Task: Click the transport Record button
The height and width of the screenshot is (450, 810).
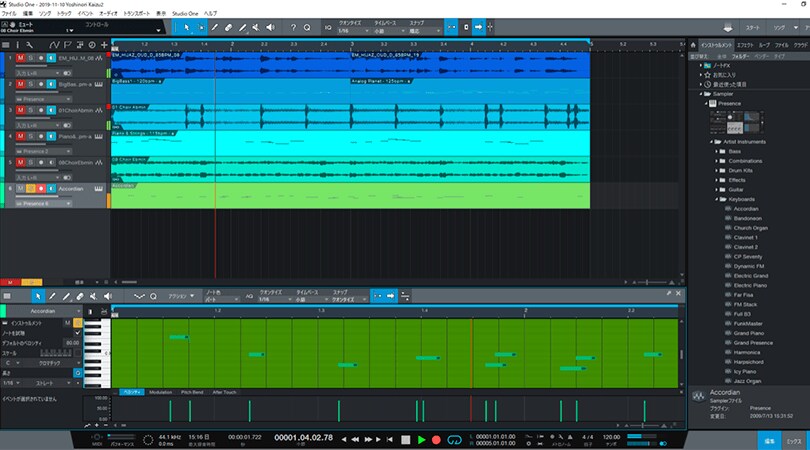Action: coord(436,440)
